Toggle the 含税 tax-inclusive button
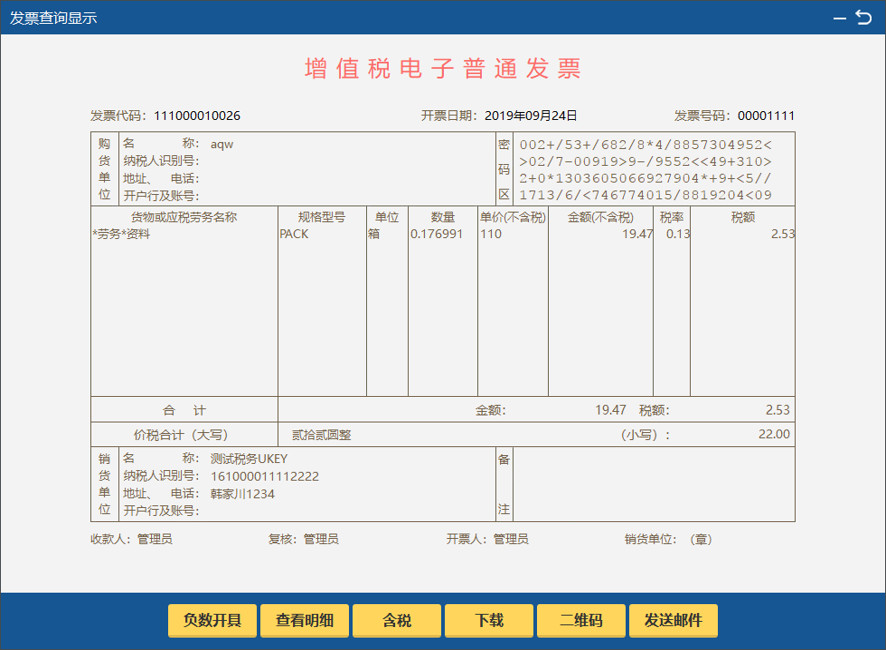This screenshot has width=886, height=650. coord(397,621)
